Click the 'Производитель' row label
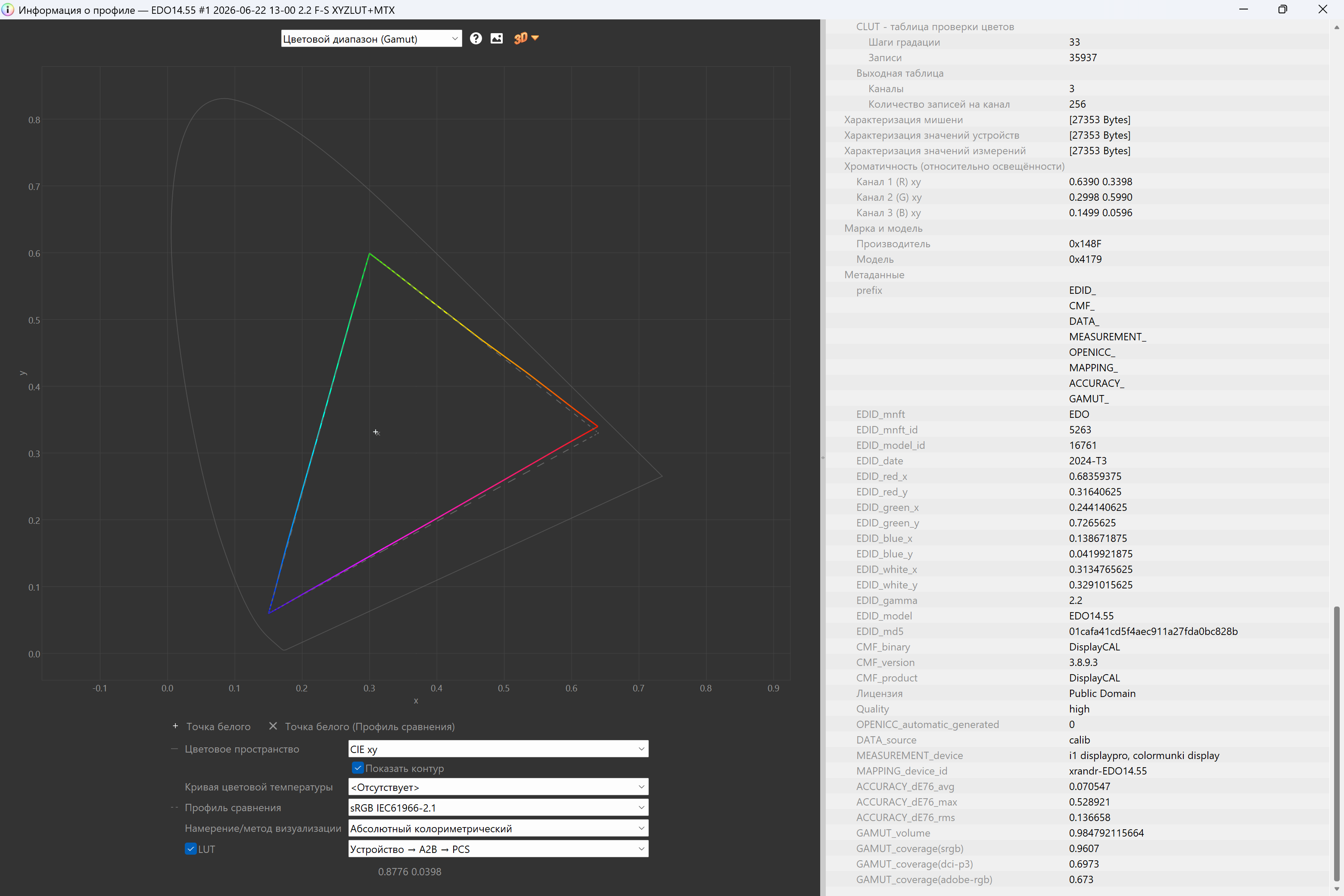The height and width of the screenshot is (896, 1344). [893, 244]
